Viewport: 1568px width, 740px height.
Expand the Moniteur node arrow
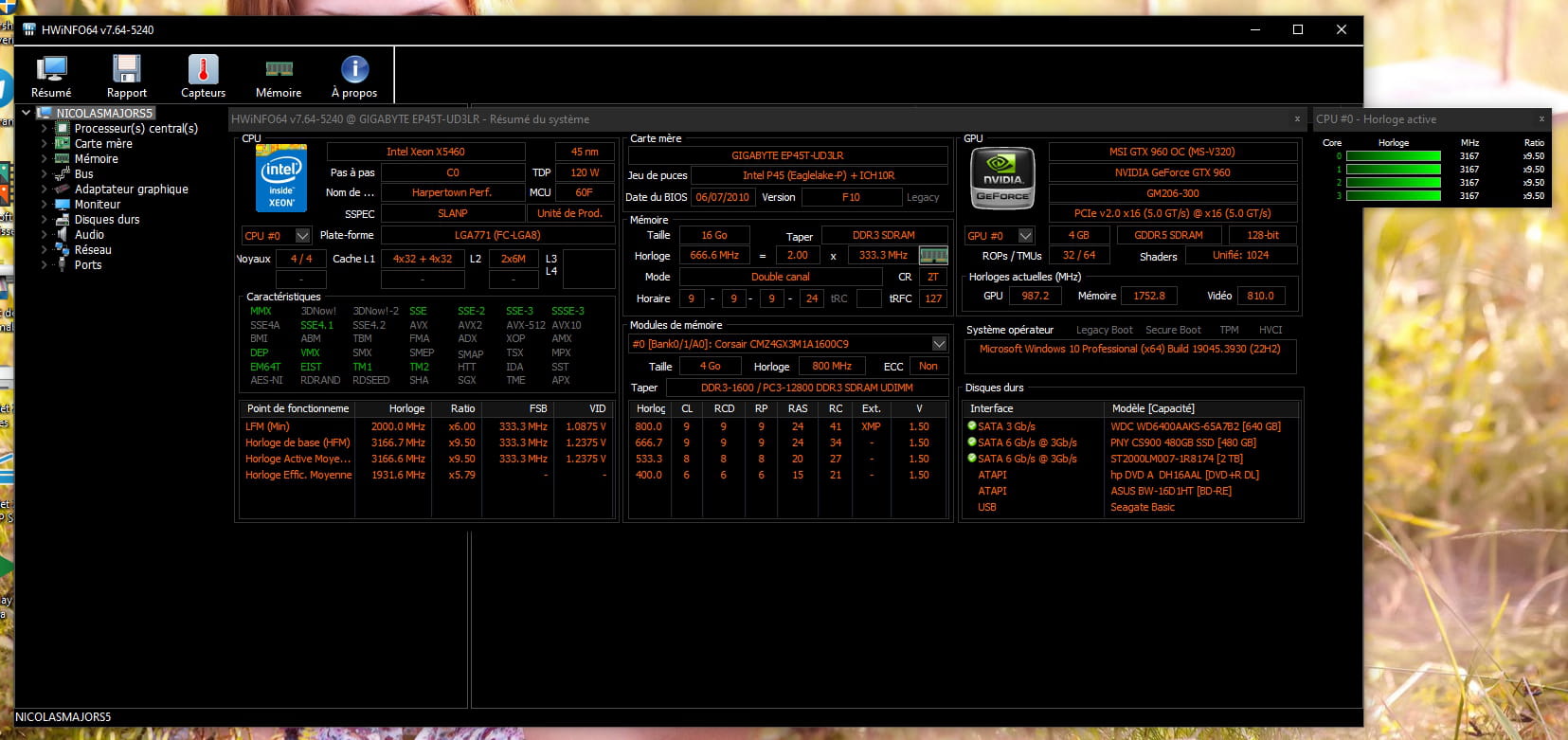coord(44,204)
